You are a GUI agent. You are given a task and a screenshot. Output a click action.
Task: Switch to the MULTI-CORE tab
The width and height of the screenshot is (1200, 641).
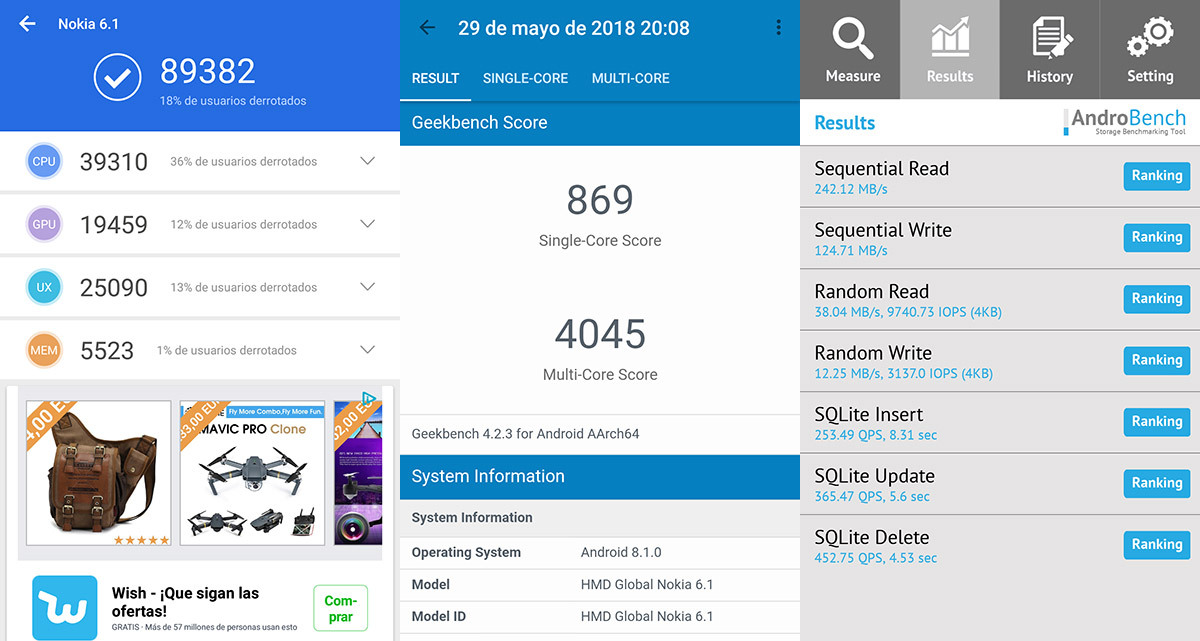click(630, 78)
